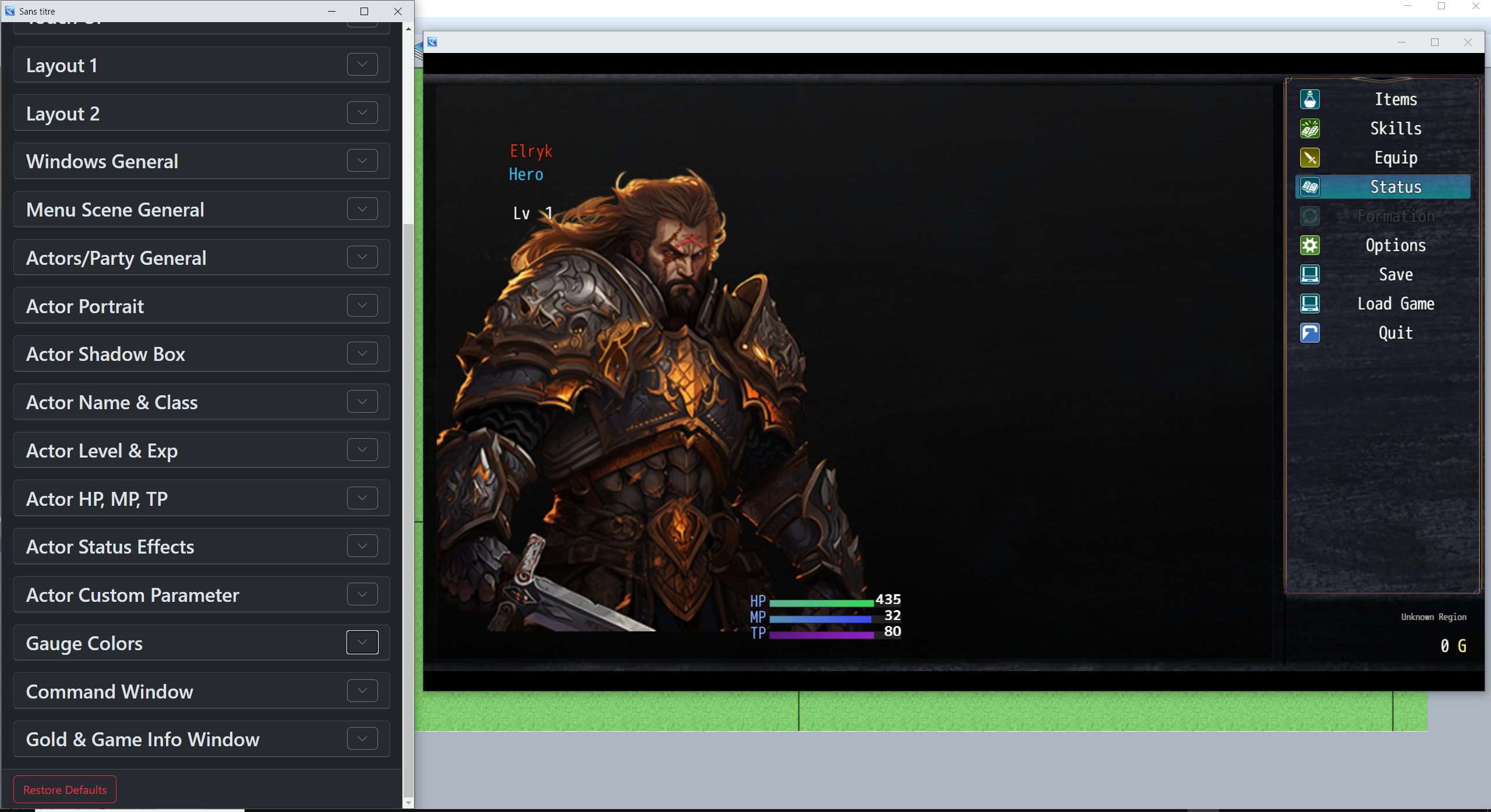Minimize the Sans titre window

coord(331,11)
